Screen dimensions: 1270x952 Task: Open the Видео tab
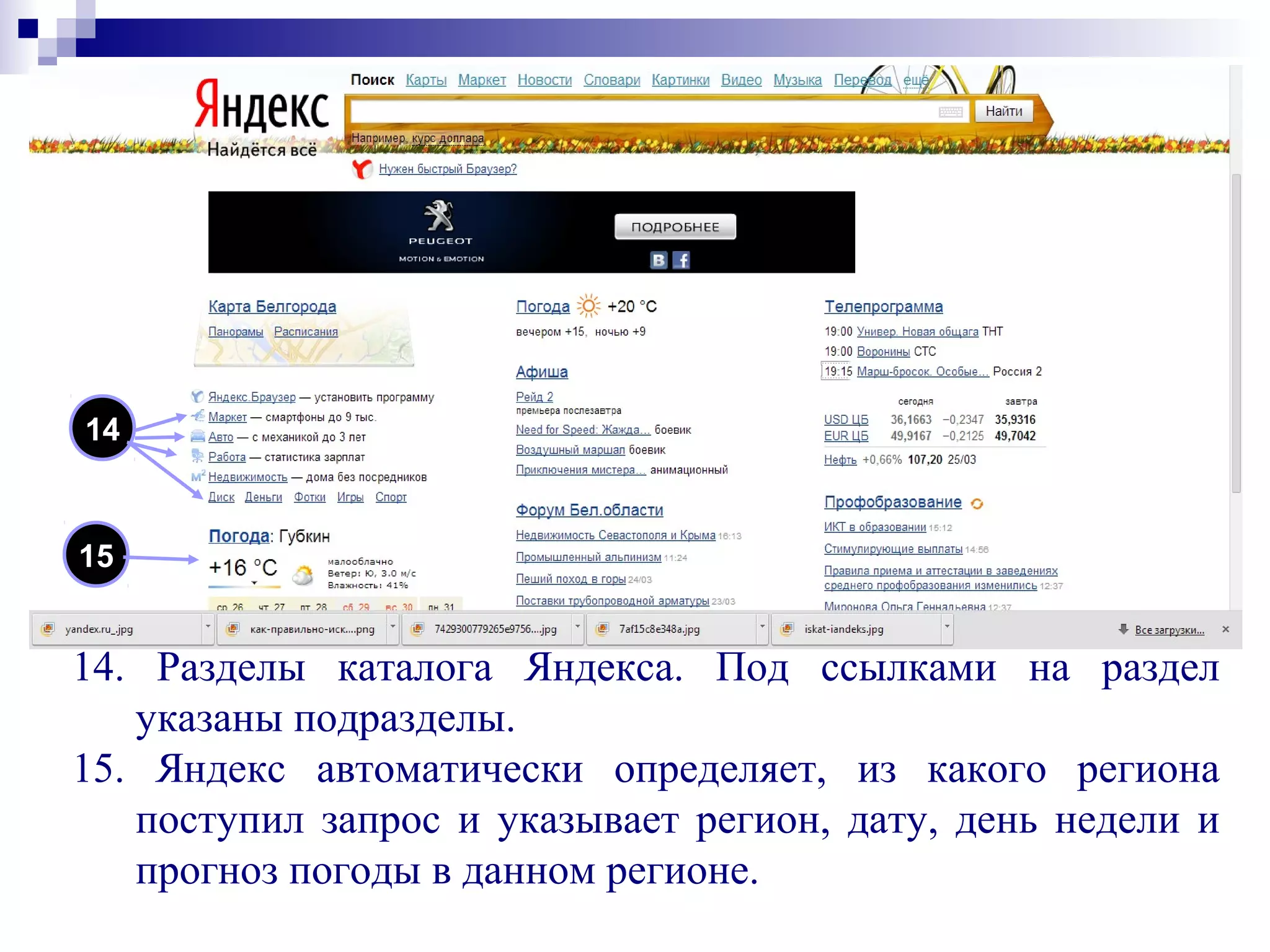[741, 80]
